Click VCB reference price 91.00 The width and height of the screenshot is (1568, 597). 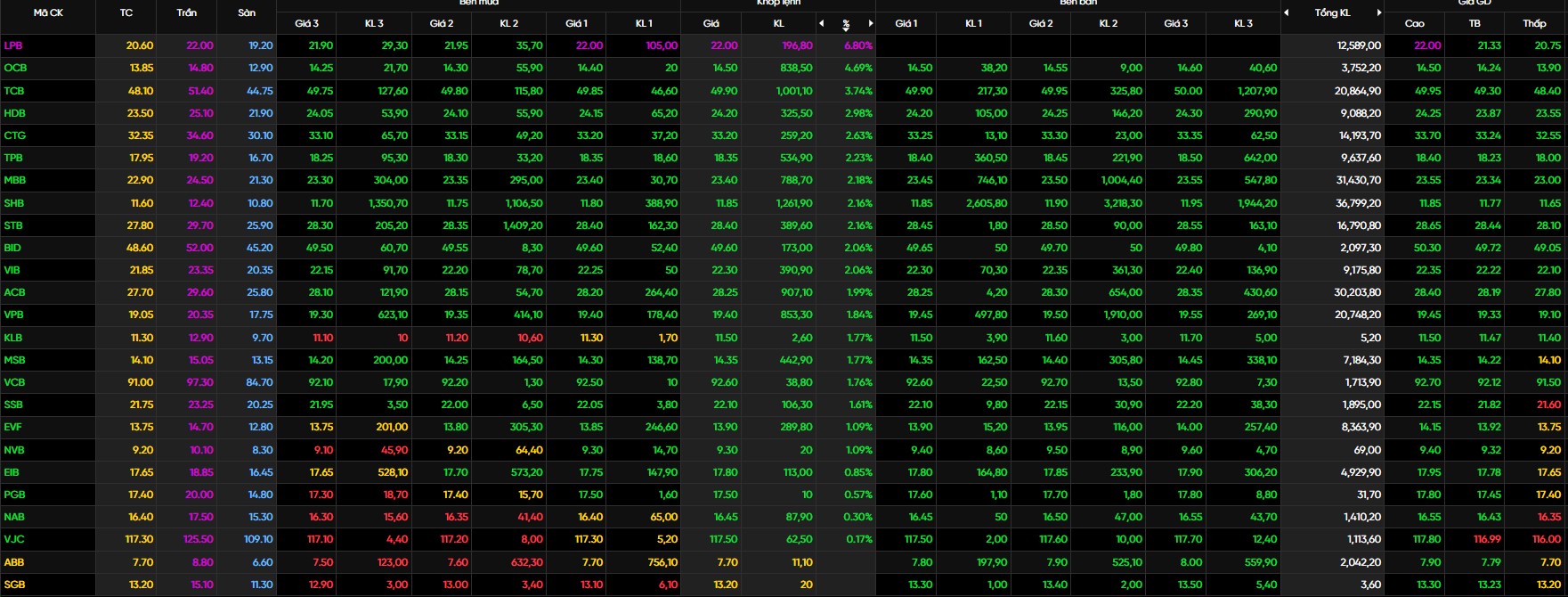point(141,382)
